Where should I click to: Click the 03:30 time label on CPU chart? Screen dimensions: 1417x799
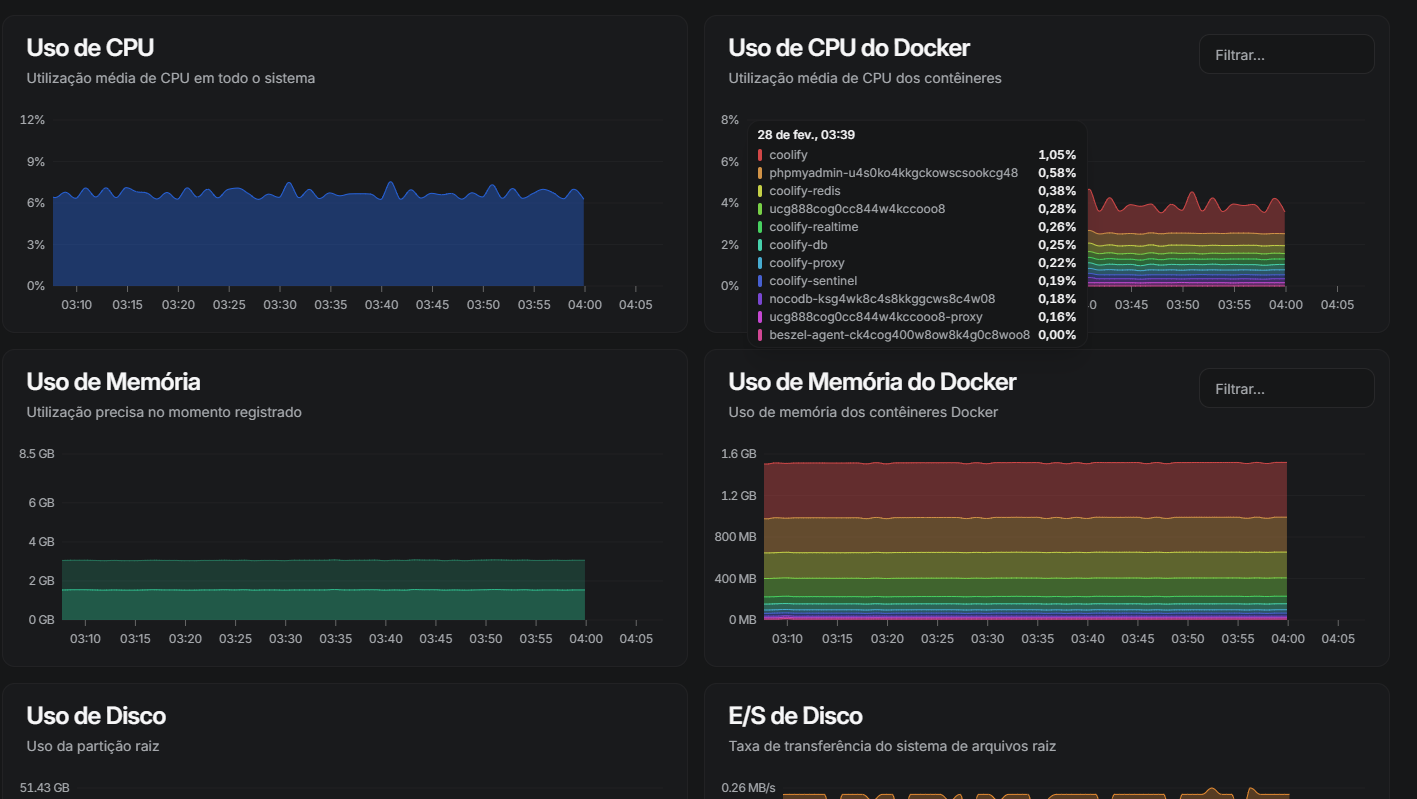click(280, 305)
